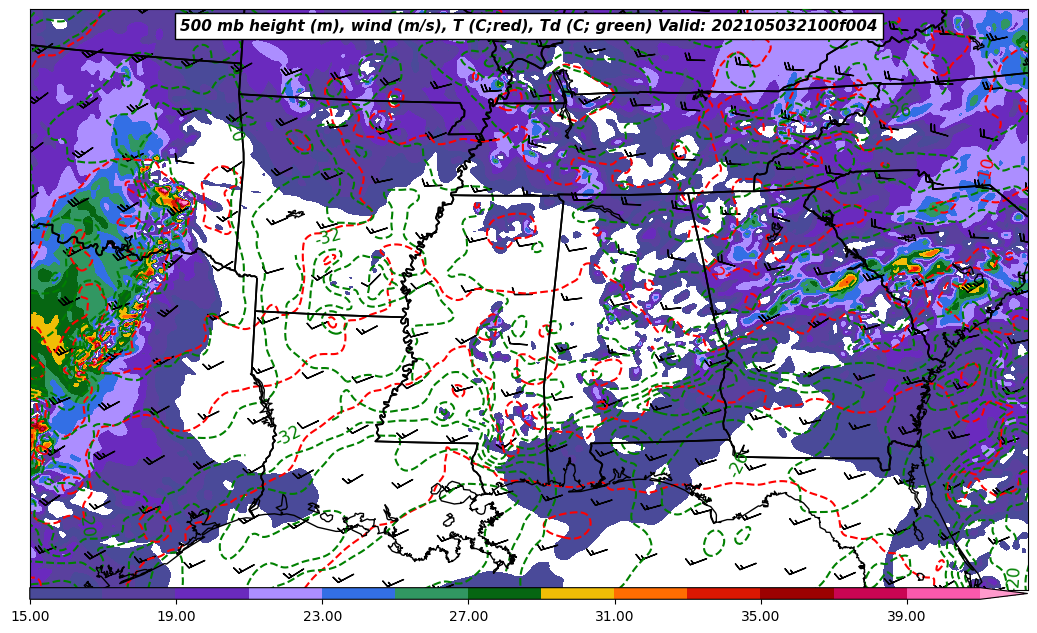This screenshot has height=633, width=1037.
Task: Click the bright blue colorbar segment
Action: [358, 593]
